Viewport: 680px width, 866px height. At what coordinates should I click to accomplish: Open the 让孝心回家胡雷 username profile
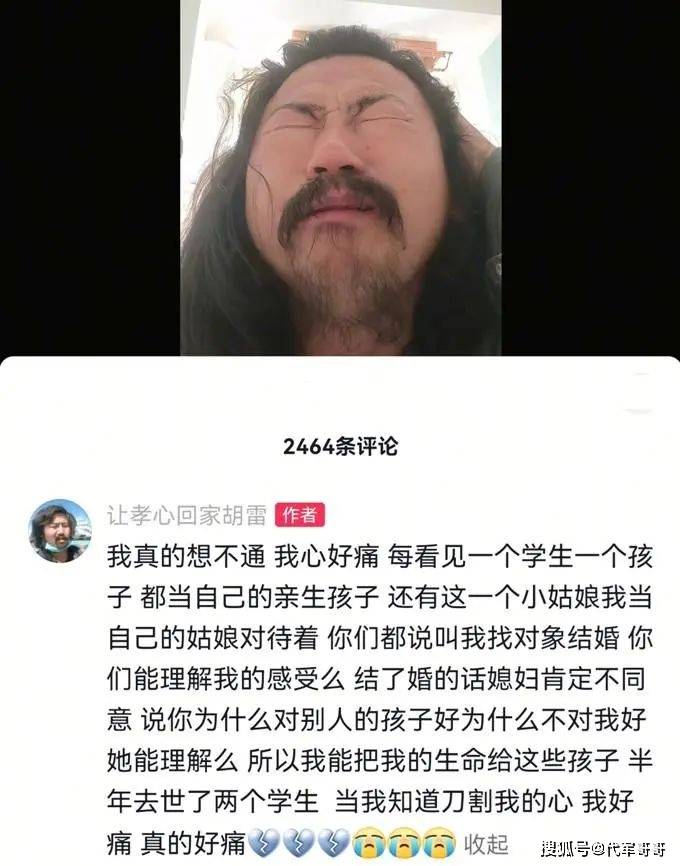click(x=187, y=515)
